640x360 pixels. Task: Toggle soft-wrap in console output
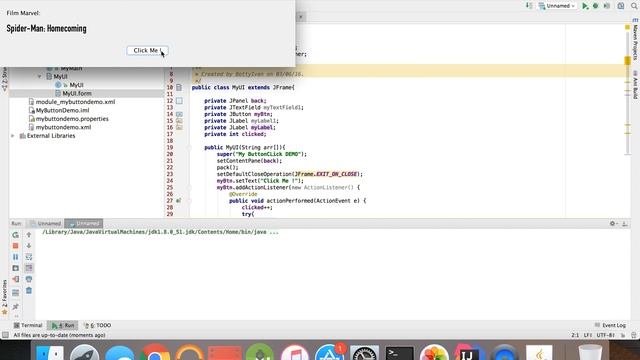point(29,257)
